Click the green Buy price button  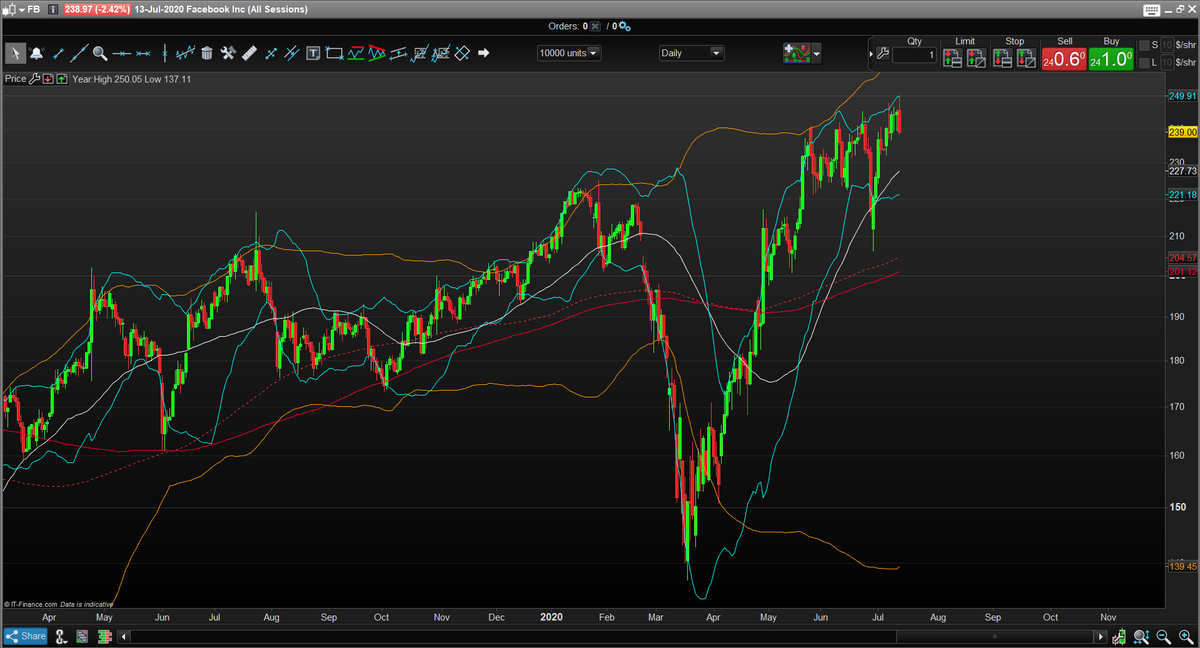1111,59
